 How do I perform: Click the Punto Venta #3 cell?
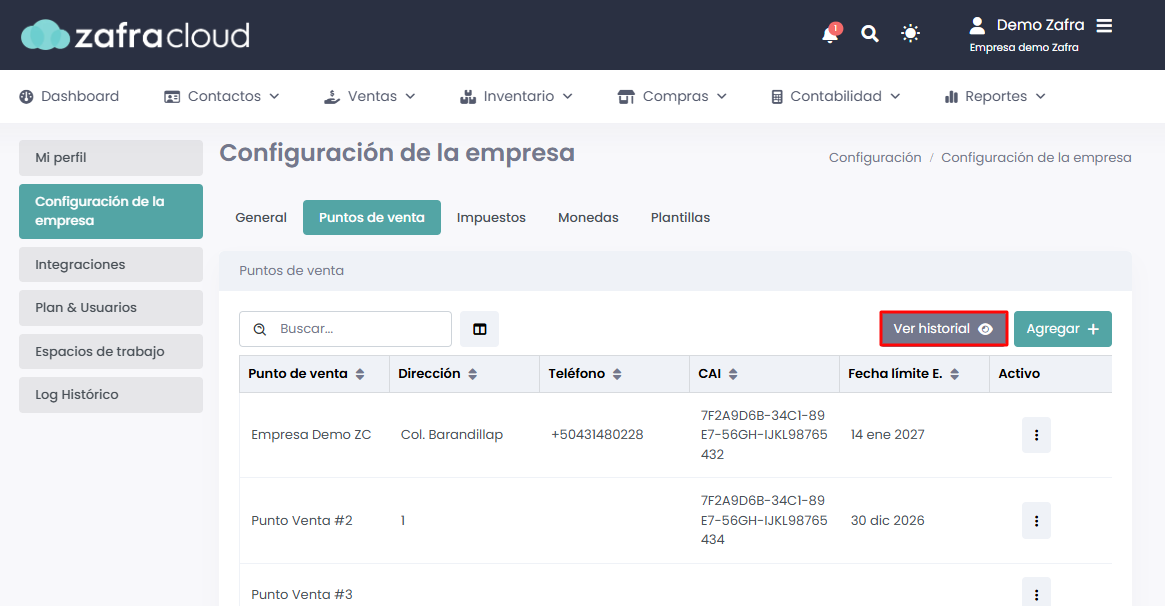click(302, 594)
